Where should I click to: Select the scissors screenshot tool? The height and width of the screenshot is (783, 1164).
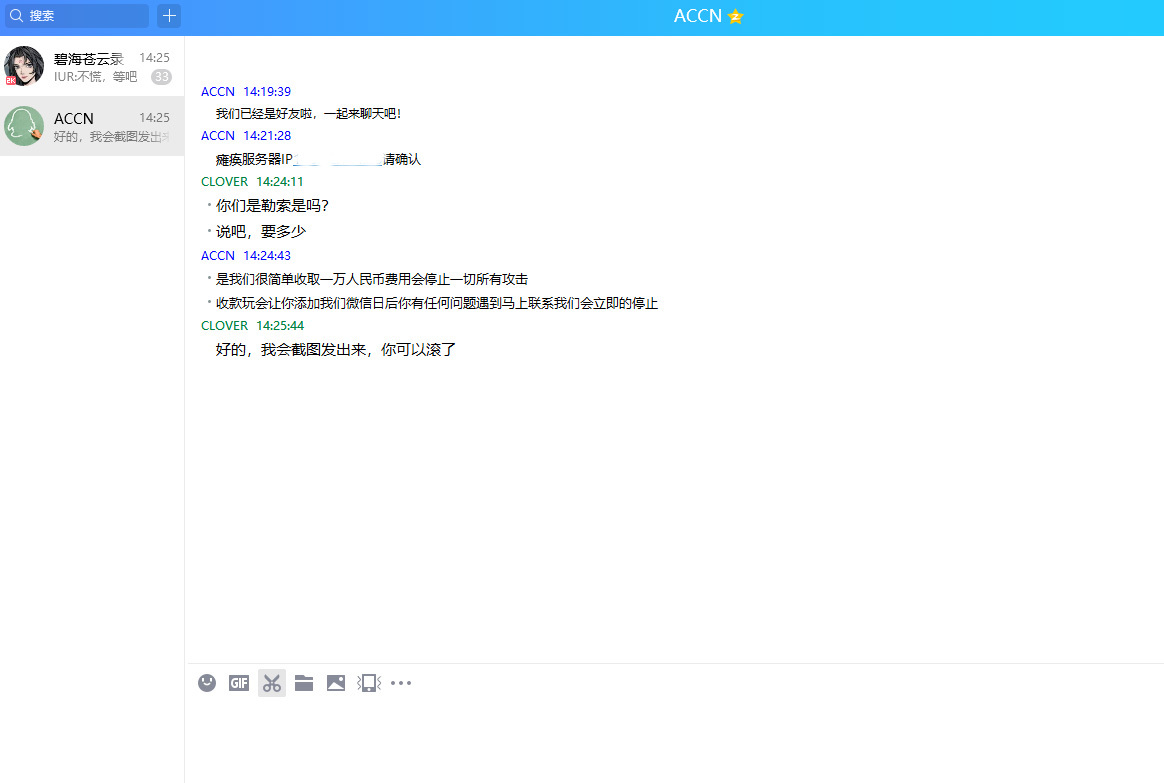tap(272, 683)
